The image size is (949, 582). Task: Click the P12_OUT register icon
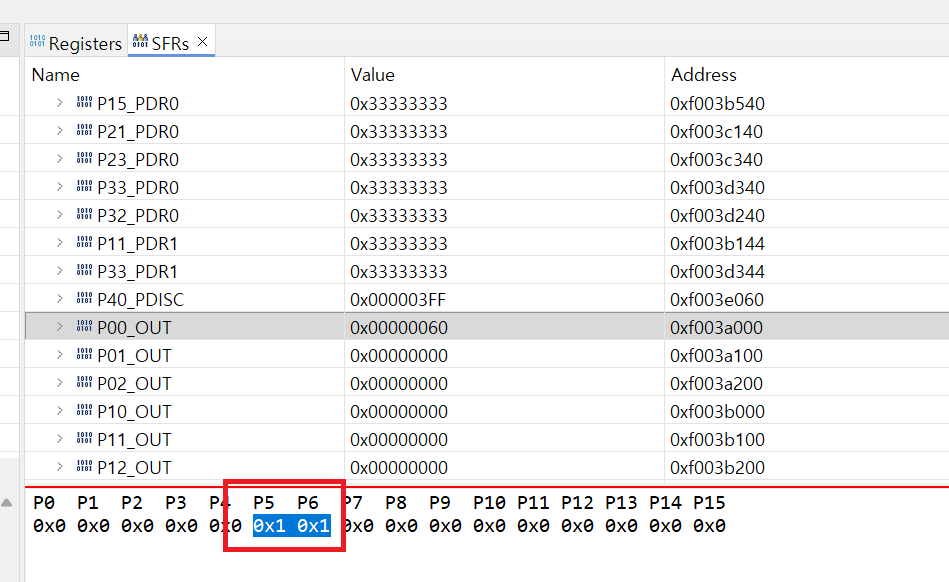[84, 467]
